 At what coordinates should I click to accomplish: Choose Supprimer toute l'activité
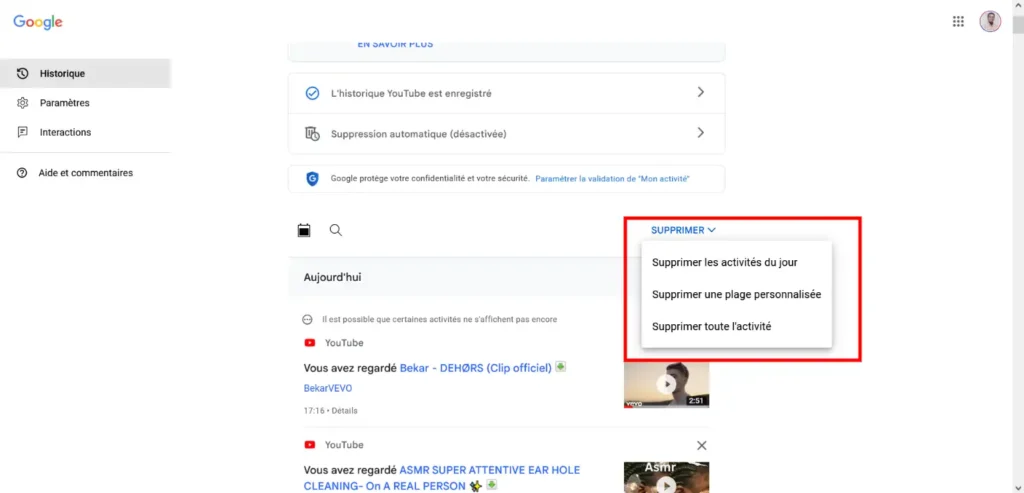click(737, 326)
